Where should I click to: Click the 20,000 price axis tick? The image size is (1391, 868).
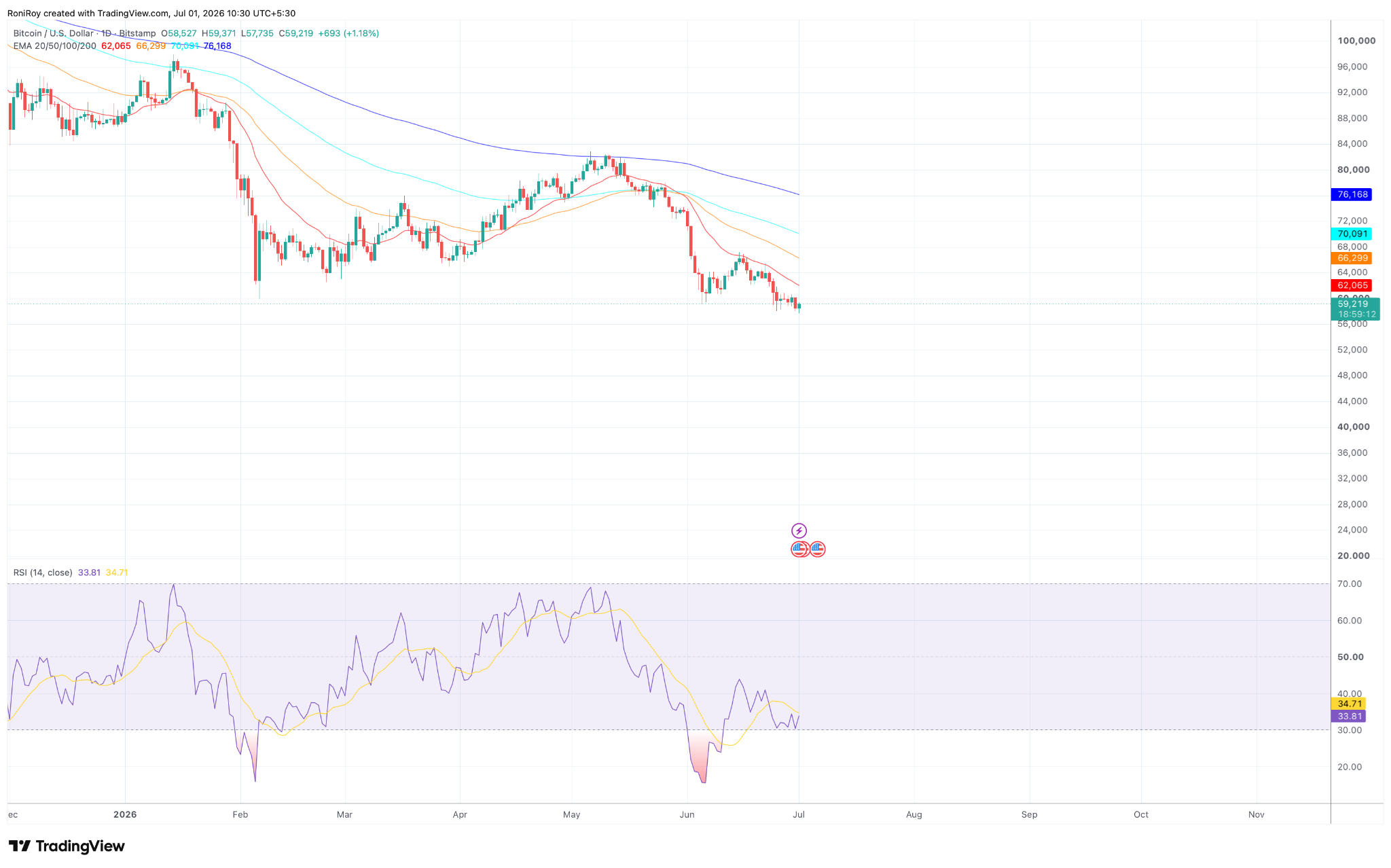click(x=1354, y=556)
